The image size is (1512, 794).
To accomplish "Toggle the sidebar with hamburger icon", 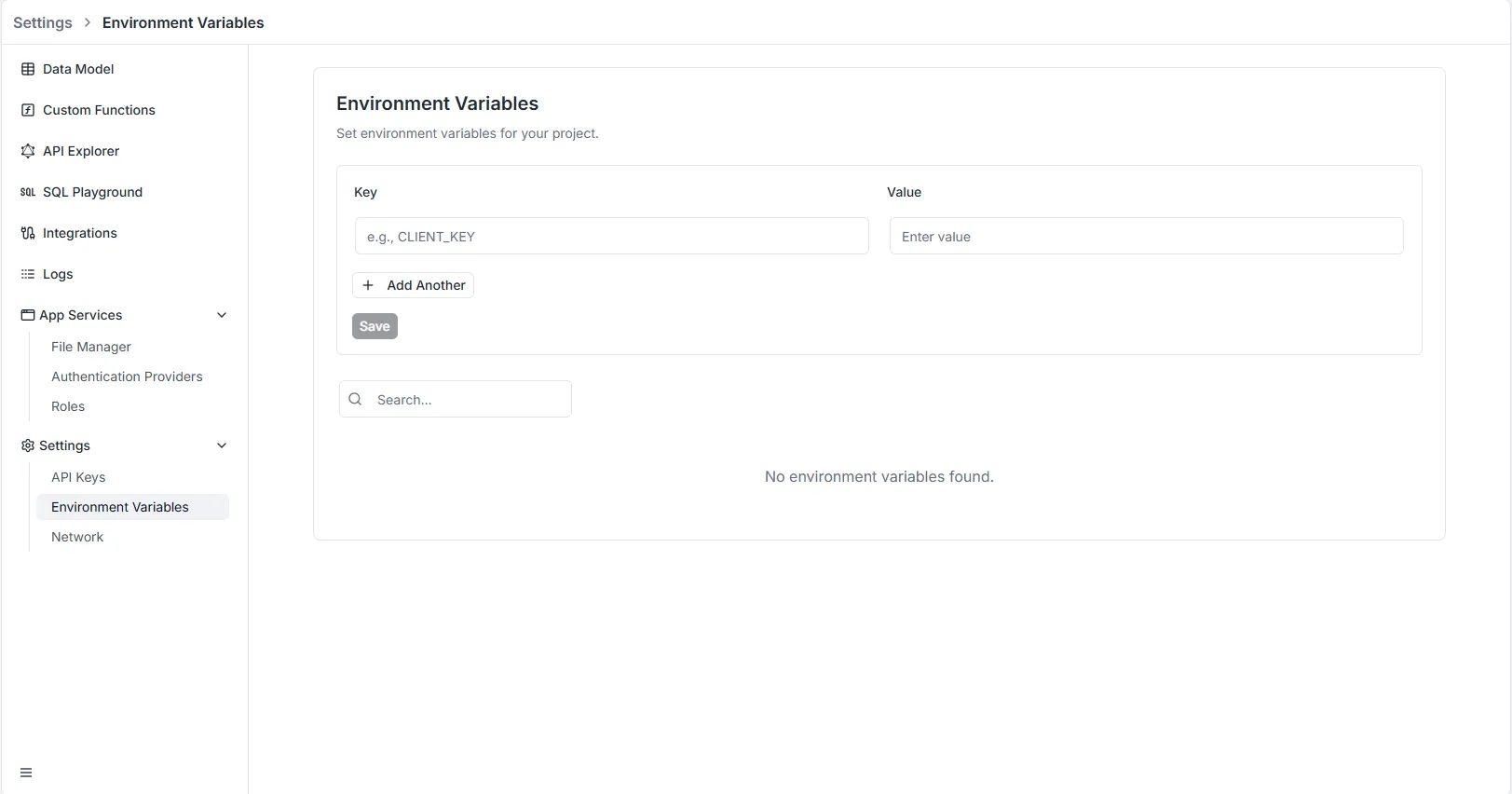I will click(x=26, y=773).
